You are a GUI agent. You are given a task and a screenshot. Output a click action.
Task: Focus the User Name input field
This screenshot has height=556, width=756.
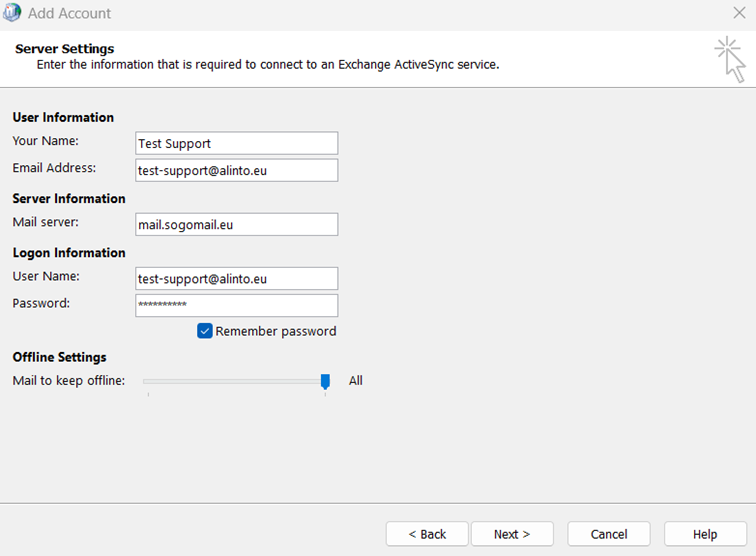point(236,278)
